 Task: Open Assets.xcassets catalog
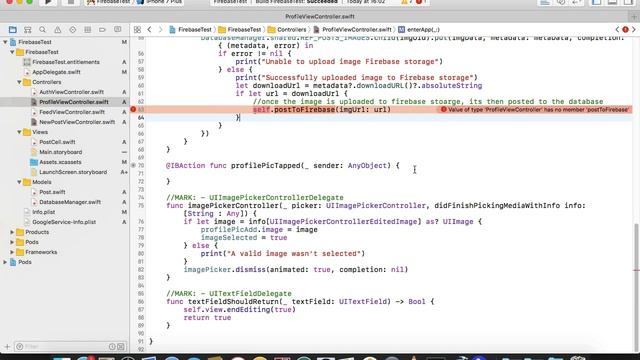[60, 162]
